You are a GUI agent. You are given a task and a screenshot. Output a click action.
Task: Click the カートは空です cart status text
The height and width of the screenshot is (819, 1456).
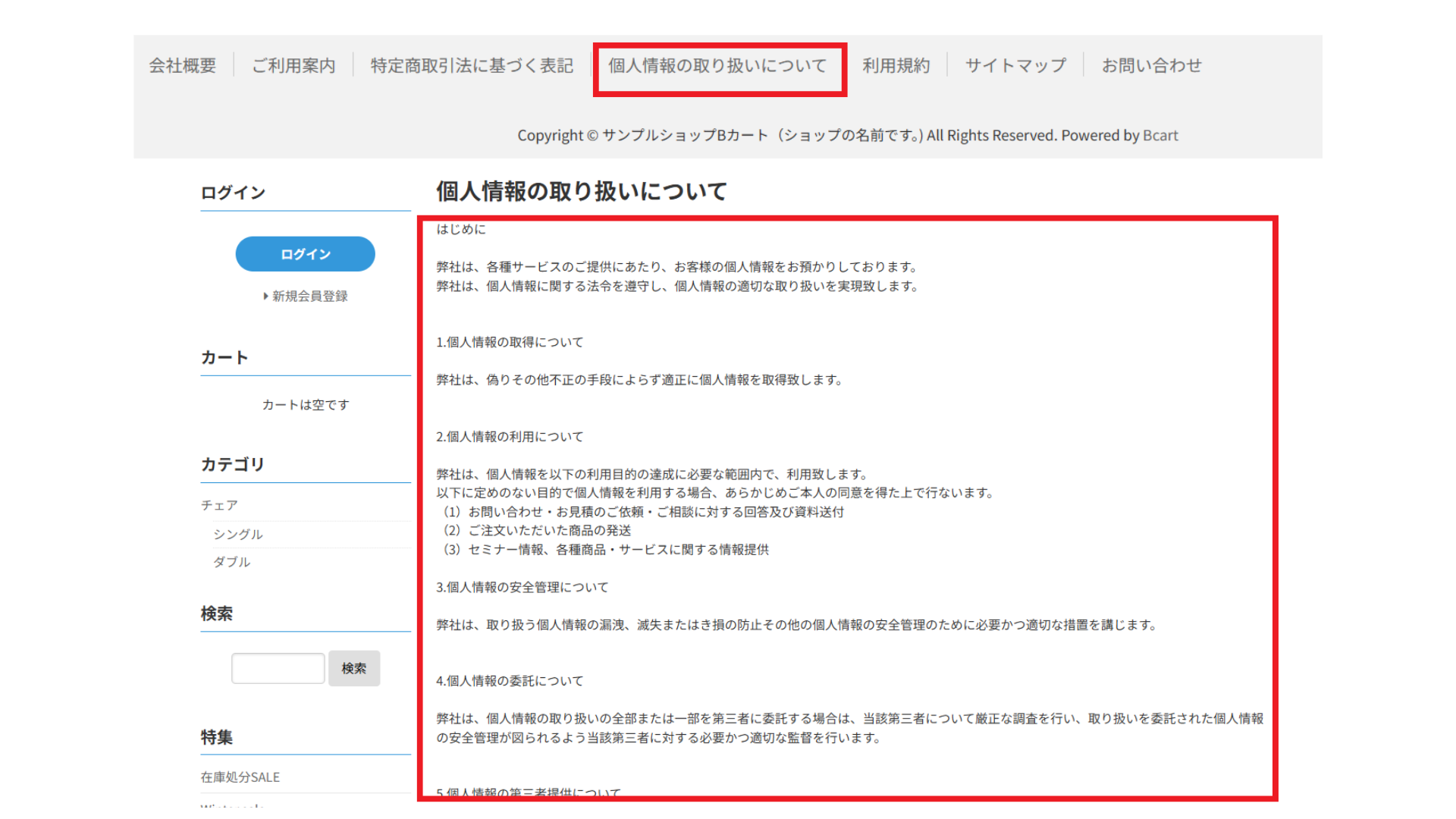click(306, 405)
